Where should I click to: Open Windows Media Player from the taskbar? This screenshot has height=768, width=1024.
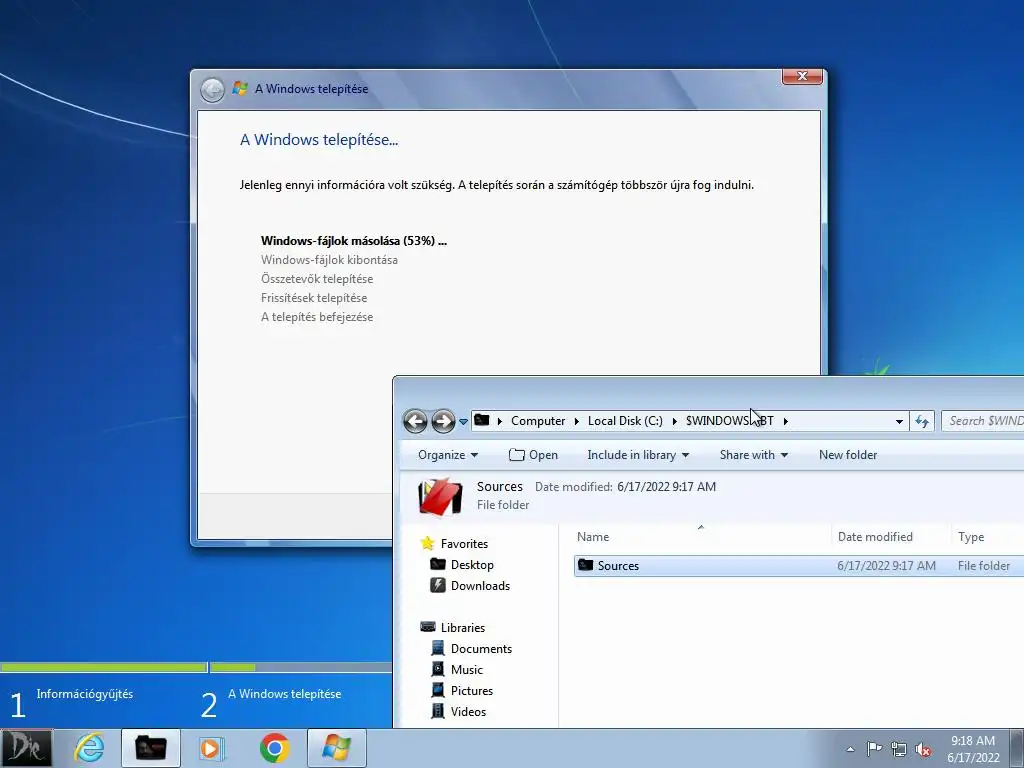[x=212, y=748]
